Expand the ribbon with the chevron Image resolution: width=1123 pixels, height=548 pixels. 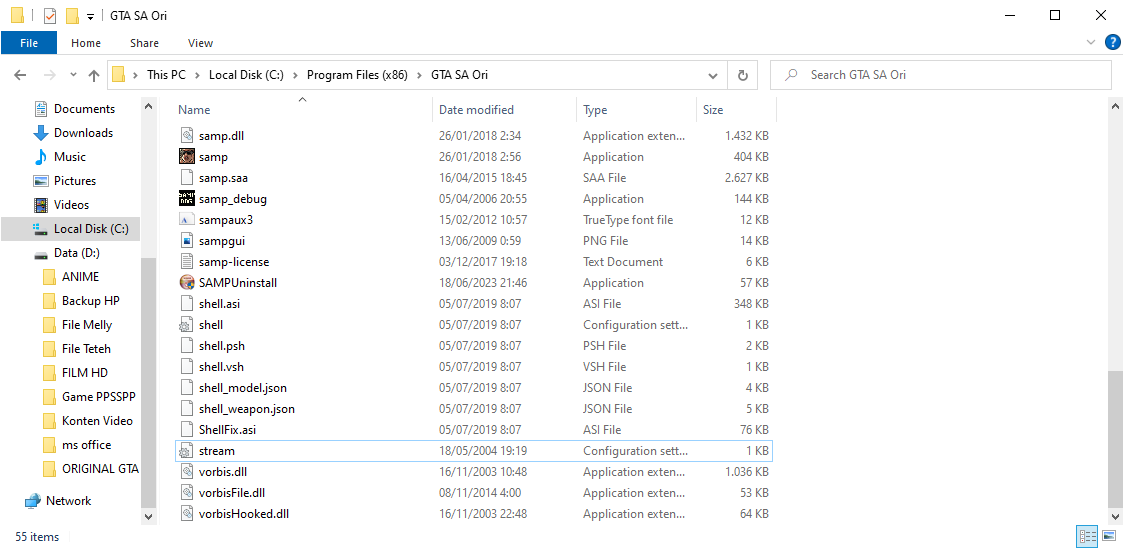pos(1091,43)
